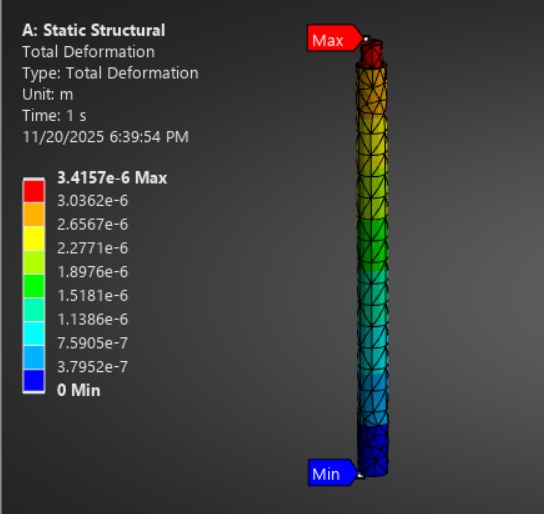Select the cyan legend color band
Viewport: 544px width, 514px height.
34,334
